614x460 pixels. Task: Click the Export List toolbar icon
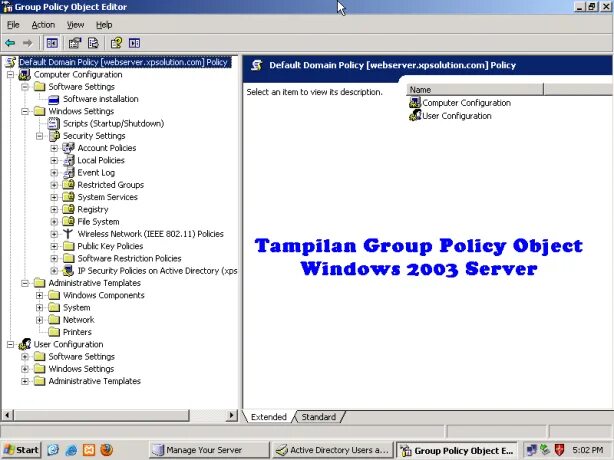coord(94,43)
